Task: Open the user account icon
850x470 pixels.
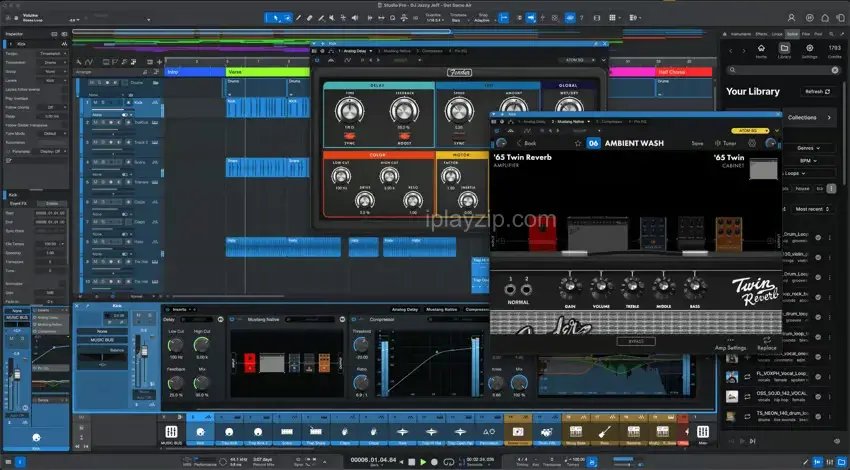Action: pyautogui.click(x=791, y=18)
